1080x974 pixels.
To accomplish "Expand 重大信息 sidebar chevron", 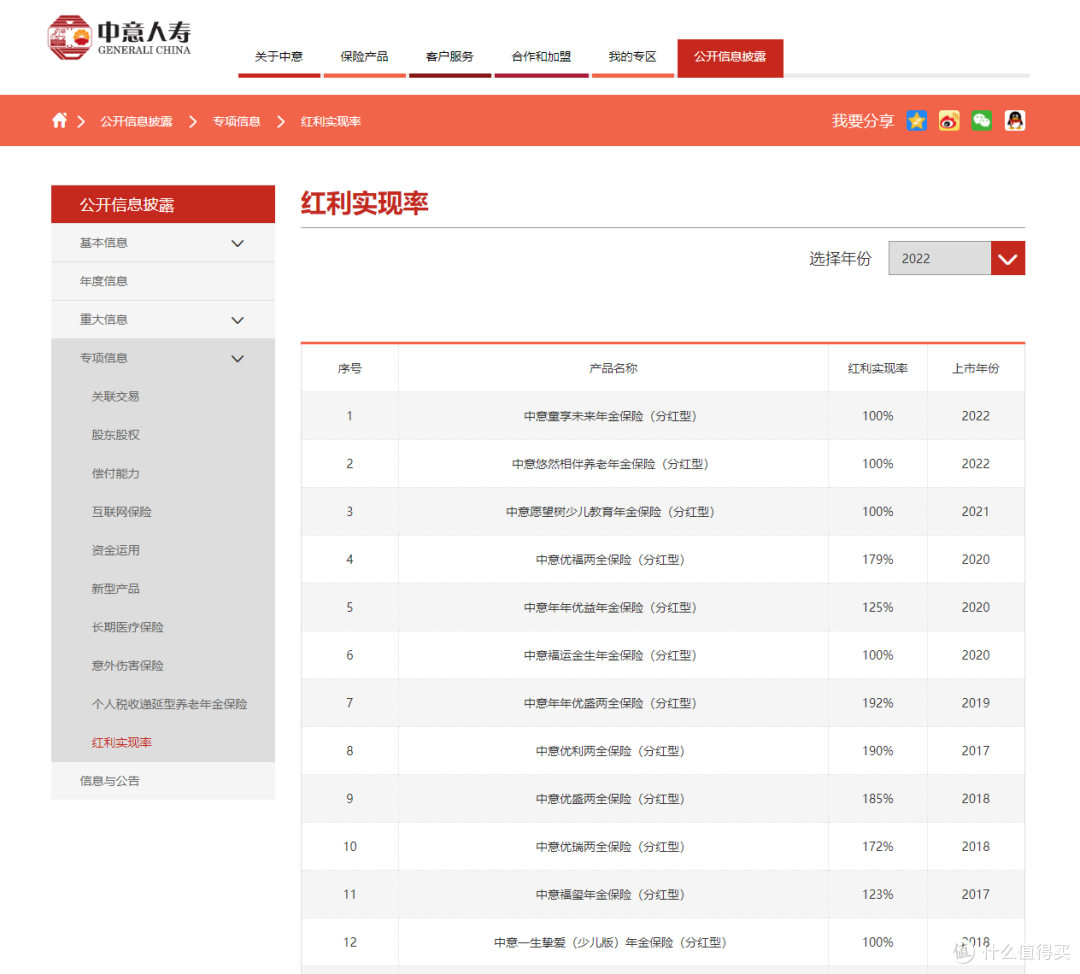I will click(x=238, y=320).
